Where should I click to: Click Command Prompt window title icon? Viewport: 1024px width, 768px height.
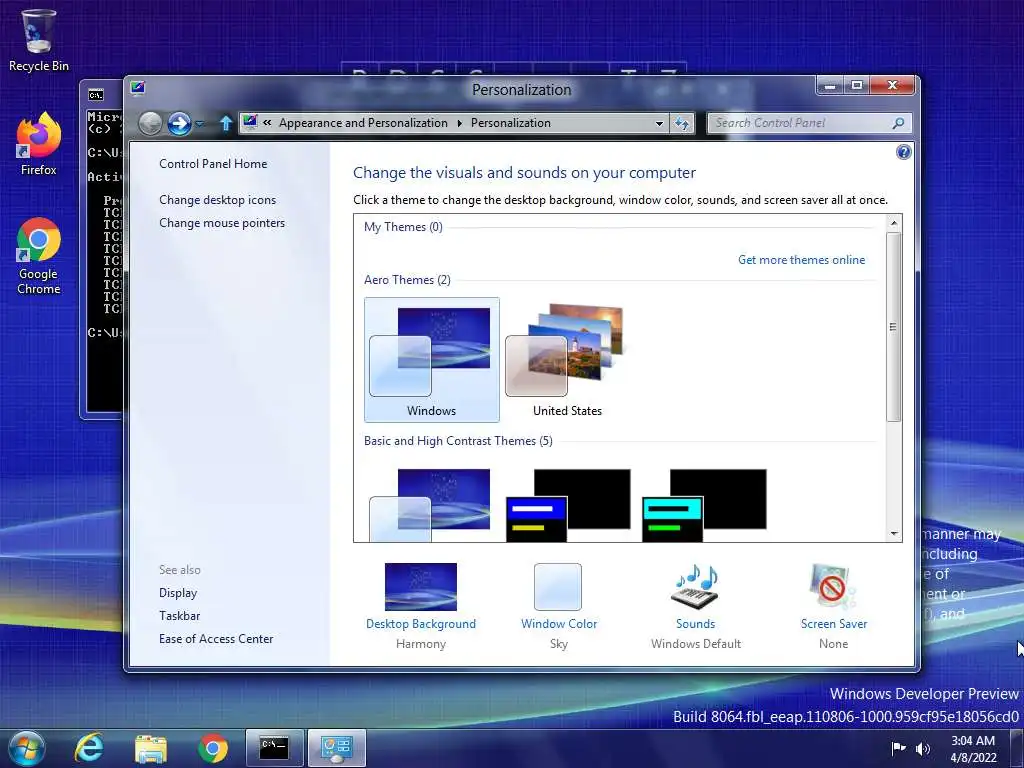(x=96, y=95)
